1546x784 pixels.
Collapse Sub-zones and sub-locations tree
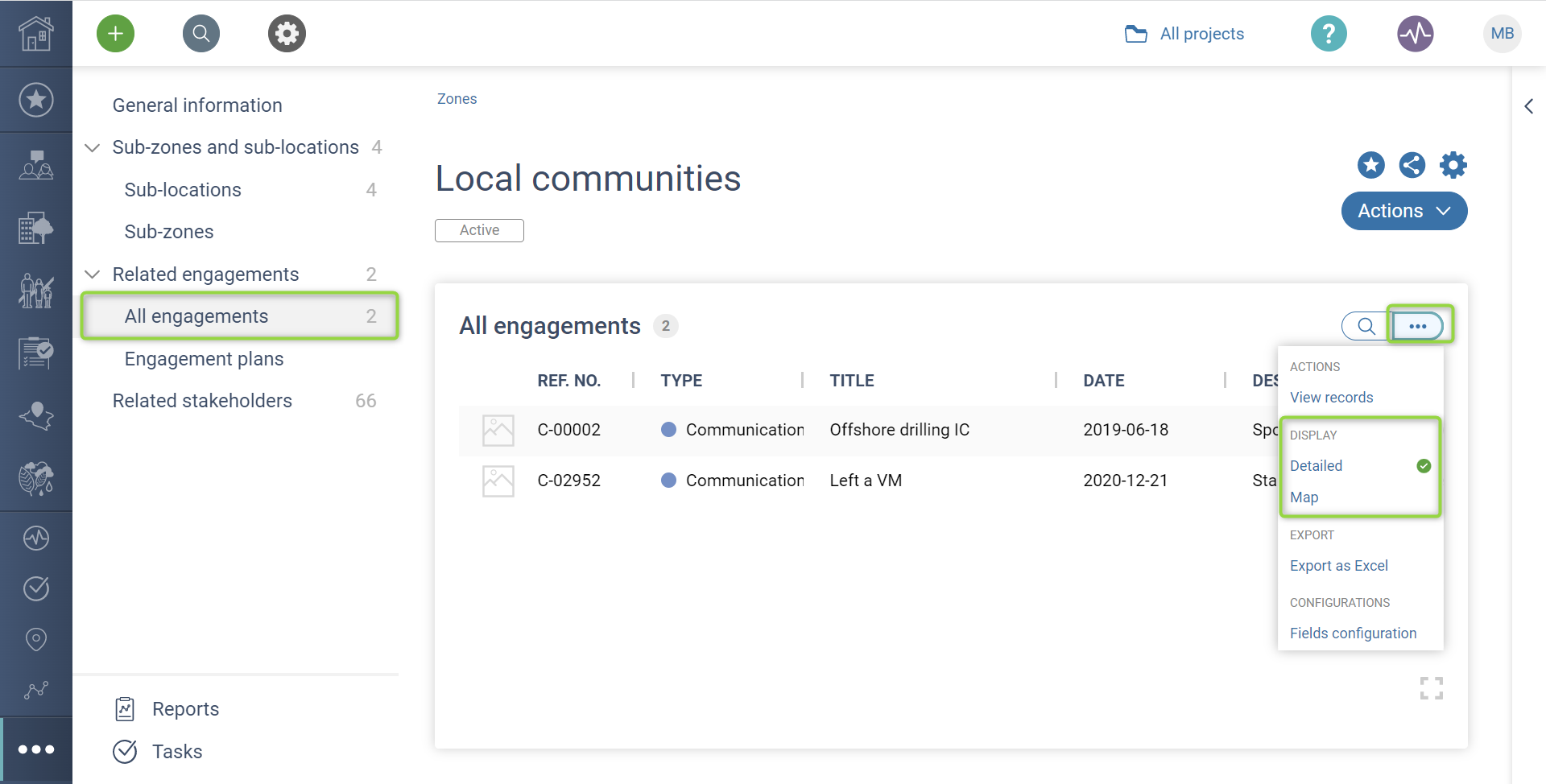coord(93,147)
